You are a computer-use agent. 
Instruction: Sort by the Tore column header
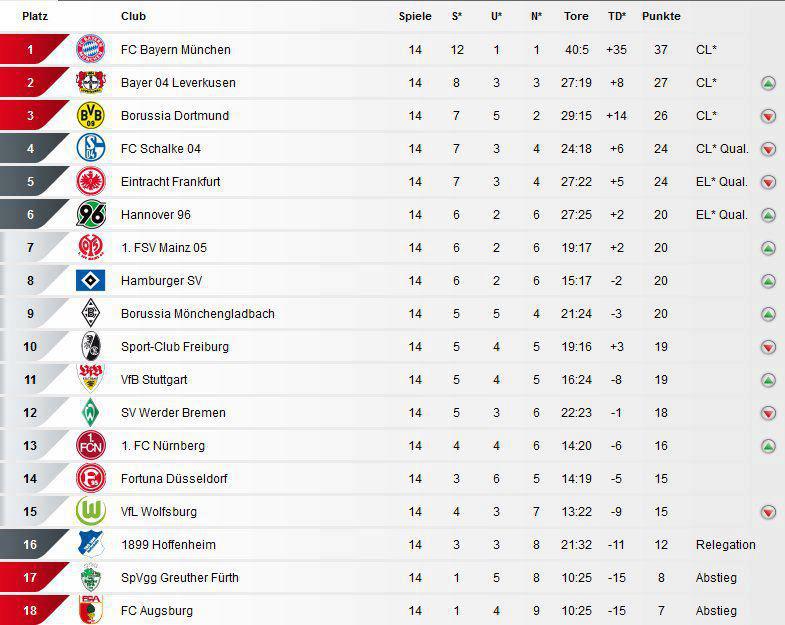[x=576, y=16]
